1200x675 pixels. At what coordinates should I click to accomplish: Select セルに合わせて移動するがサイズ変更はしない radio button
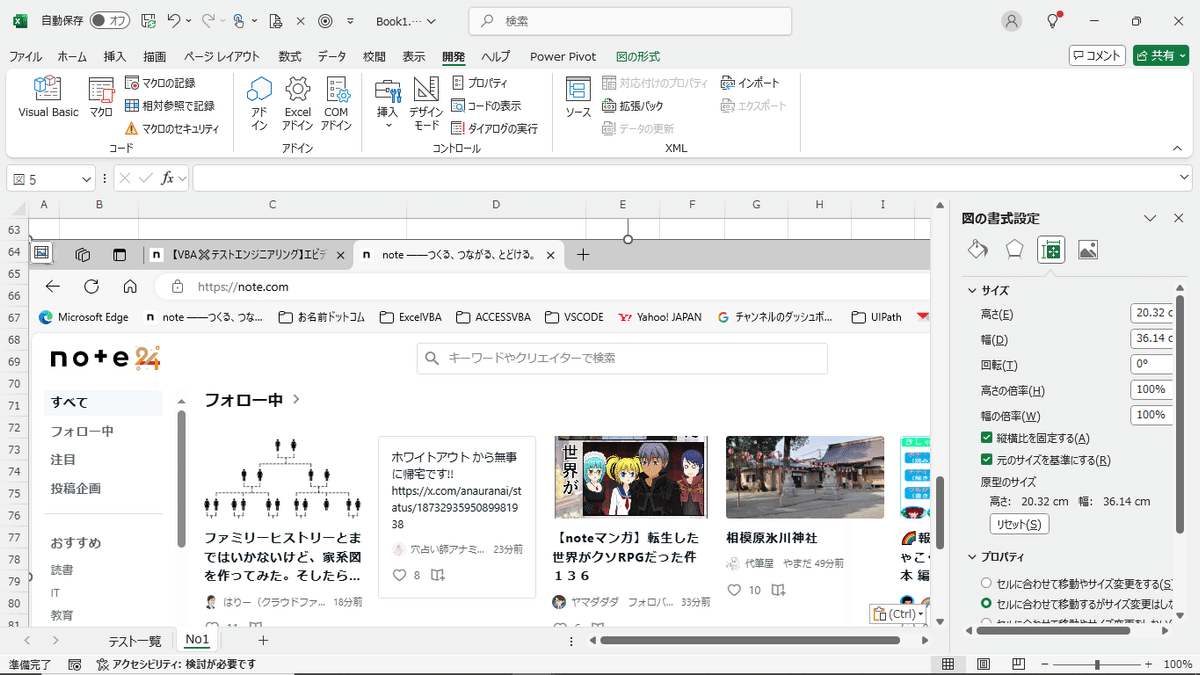(x=987, y=603)
